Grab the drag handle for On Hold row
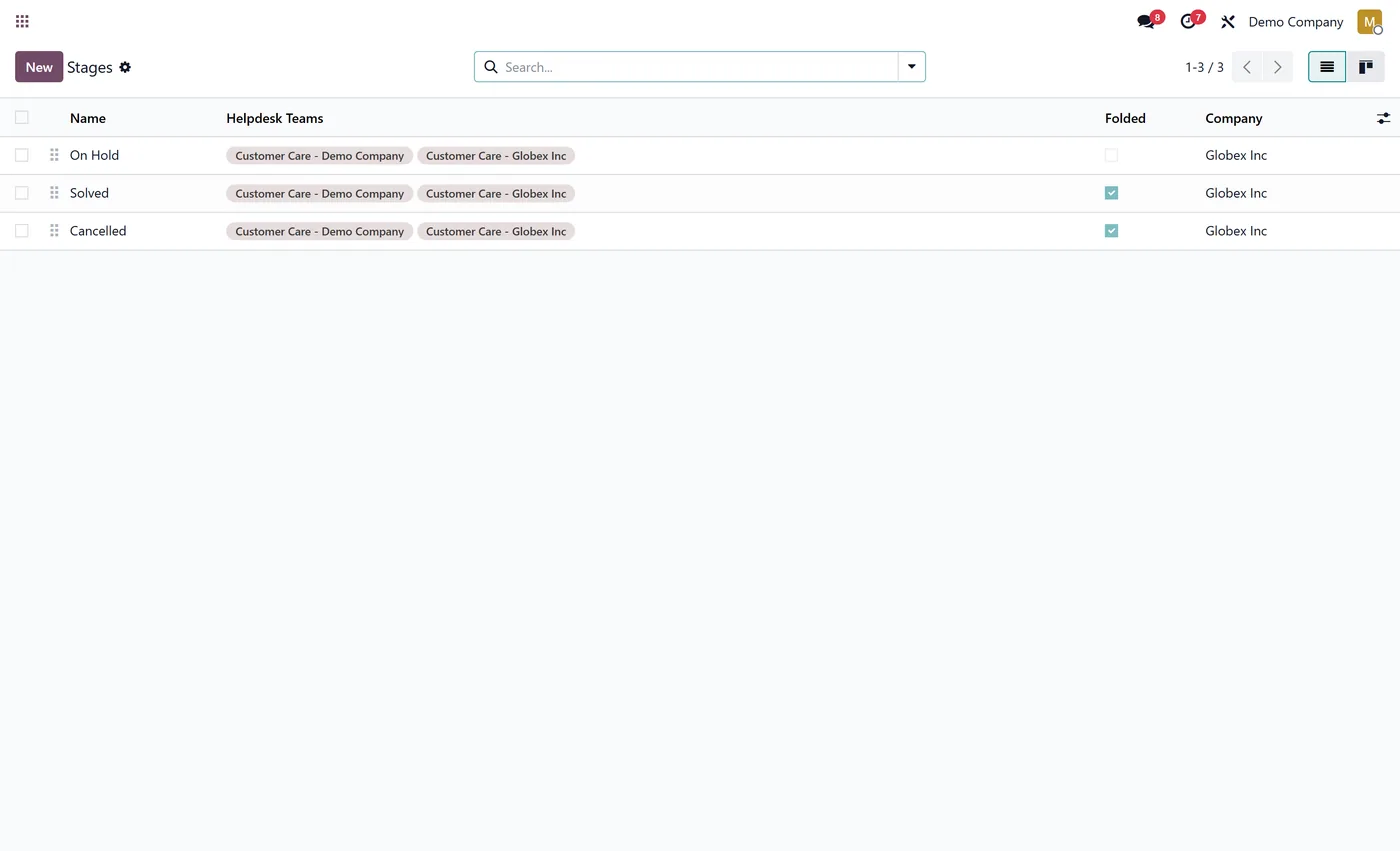This screenshot has width=1400, height=851. click(54, 155)
